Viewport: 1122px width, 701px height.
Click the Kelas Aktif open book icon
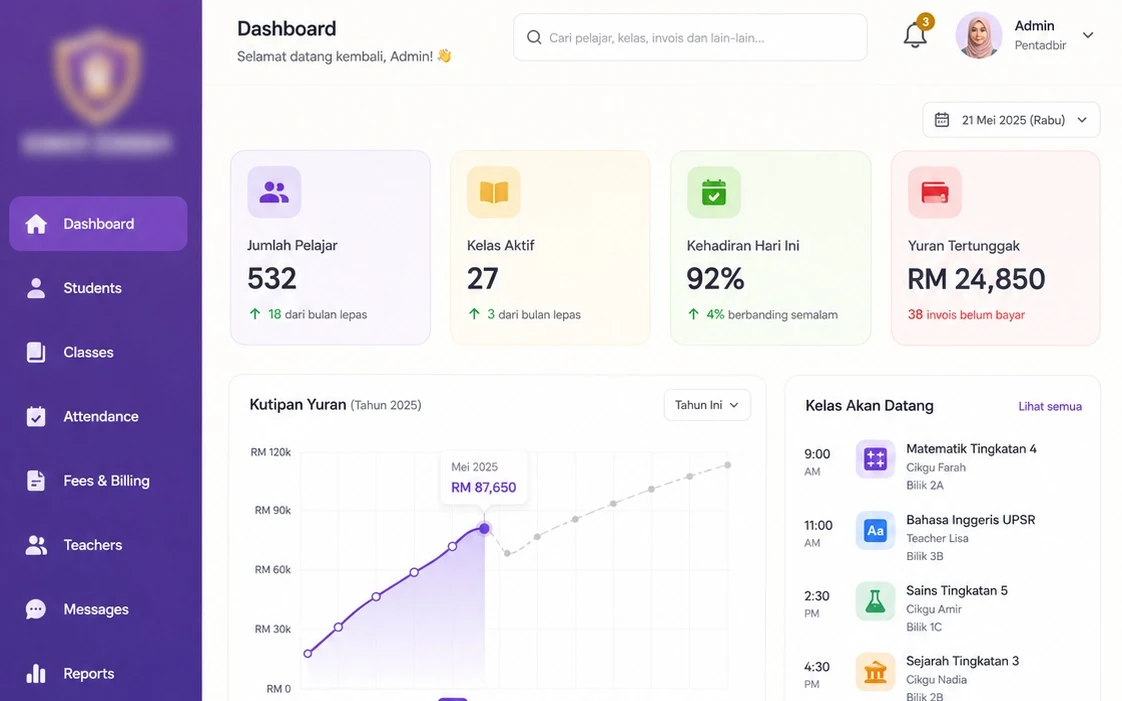(494, 192)
